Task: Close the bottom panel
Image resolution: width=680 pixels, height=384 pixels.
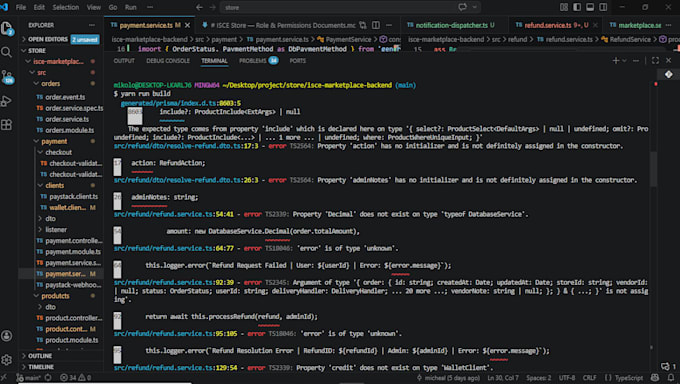Action: point(669,61)
